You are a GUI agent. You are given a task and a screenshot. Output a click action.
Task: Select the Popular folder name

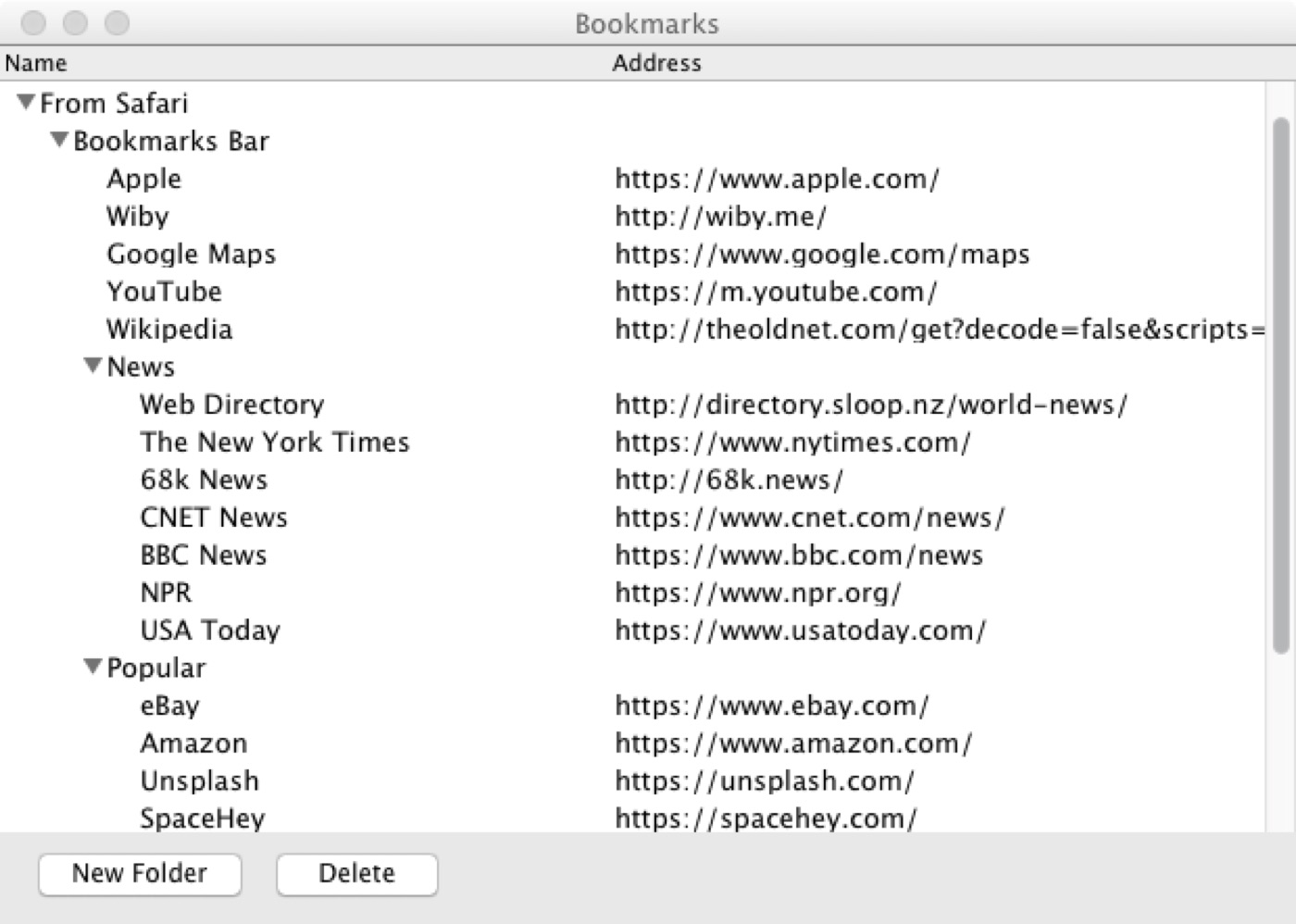coord(156,668)
